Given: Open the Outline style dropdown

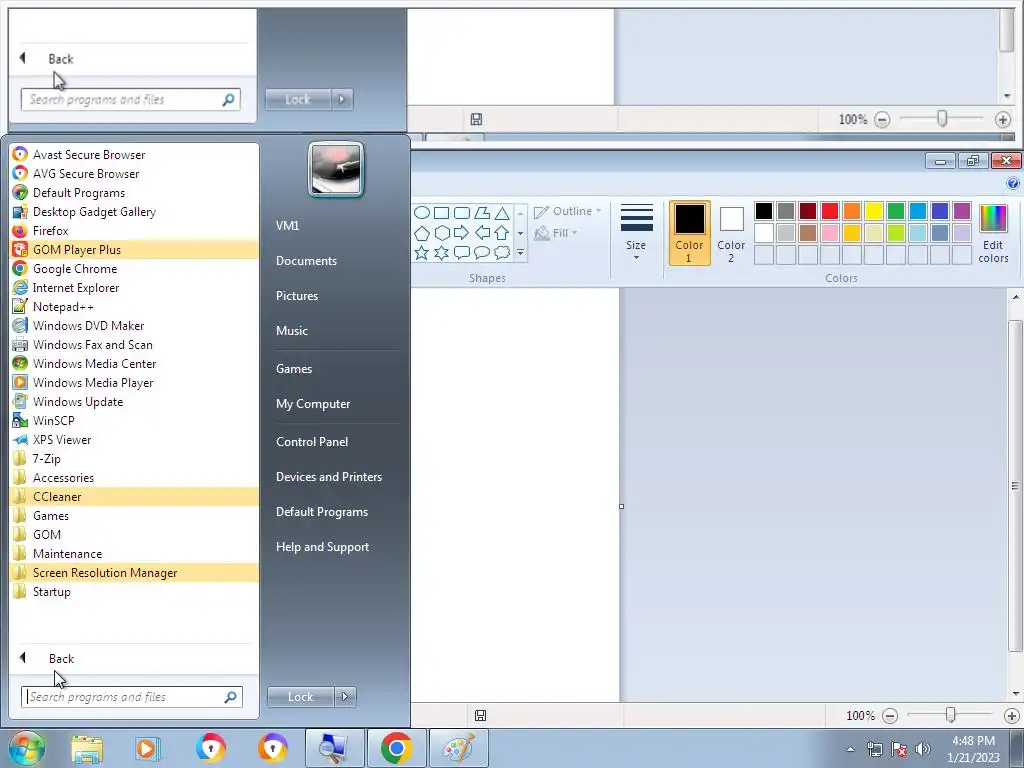Looking at the screenshot, I should click(x=568, y=212).
